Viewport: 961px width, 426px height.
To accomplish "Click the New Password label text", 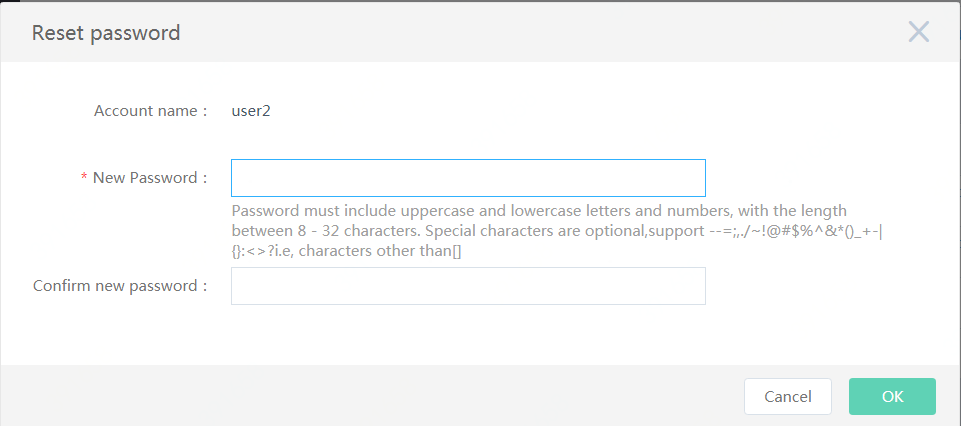I will point(150,178).
